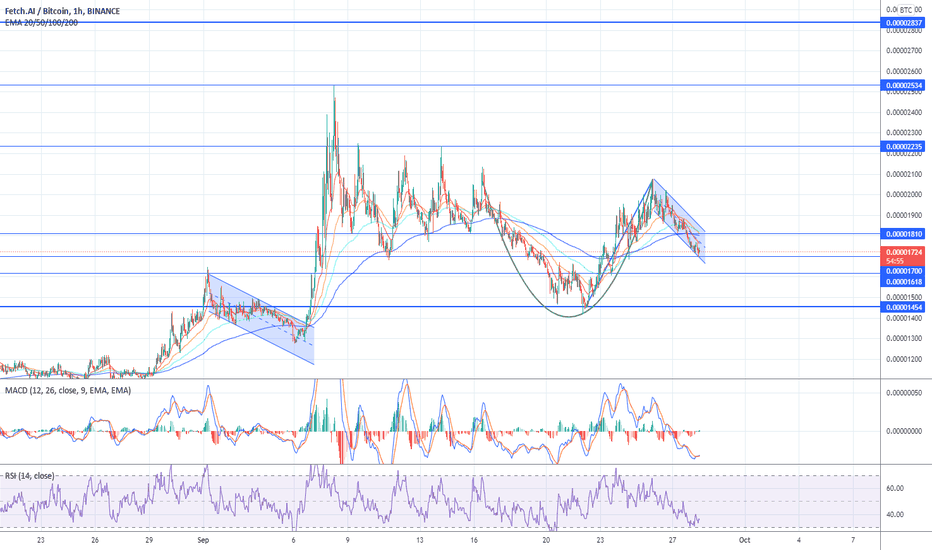Viewport: 932px width, 550px height.
Task: Select the horizontal line at 0.00002837
Action: (x=440, y=23)
